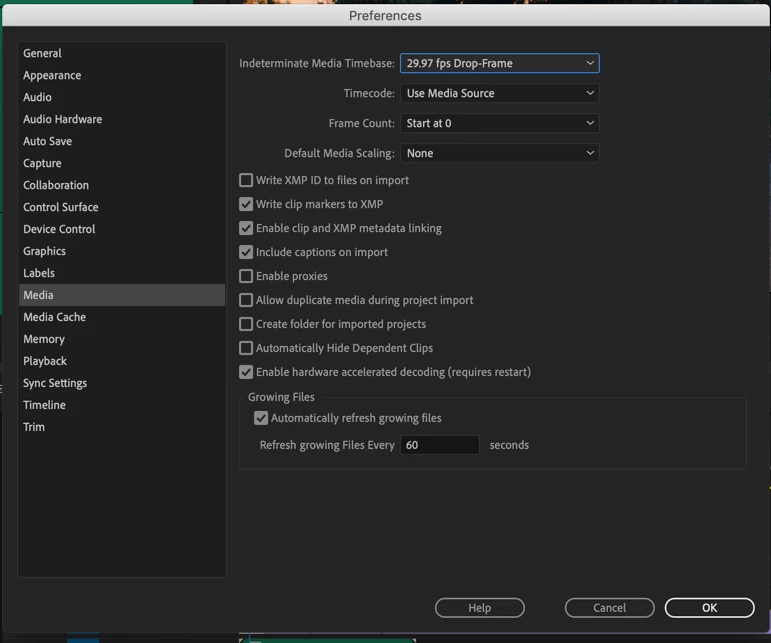
Task: Open Default Media Scaling dropdown
Action: 500,153
